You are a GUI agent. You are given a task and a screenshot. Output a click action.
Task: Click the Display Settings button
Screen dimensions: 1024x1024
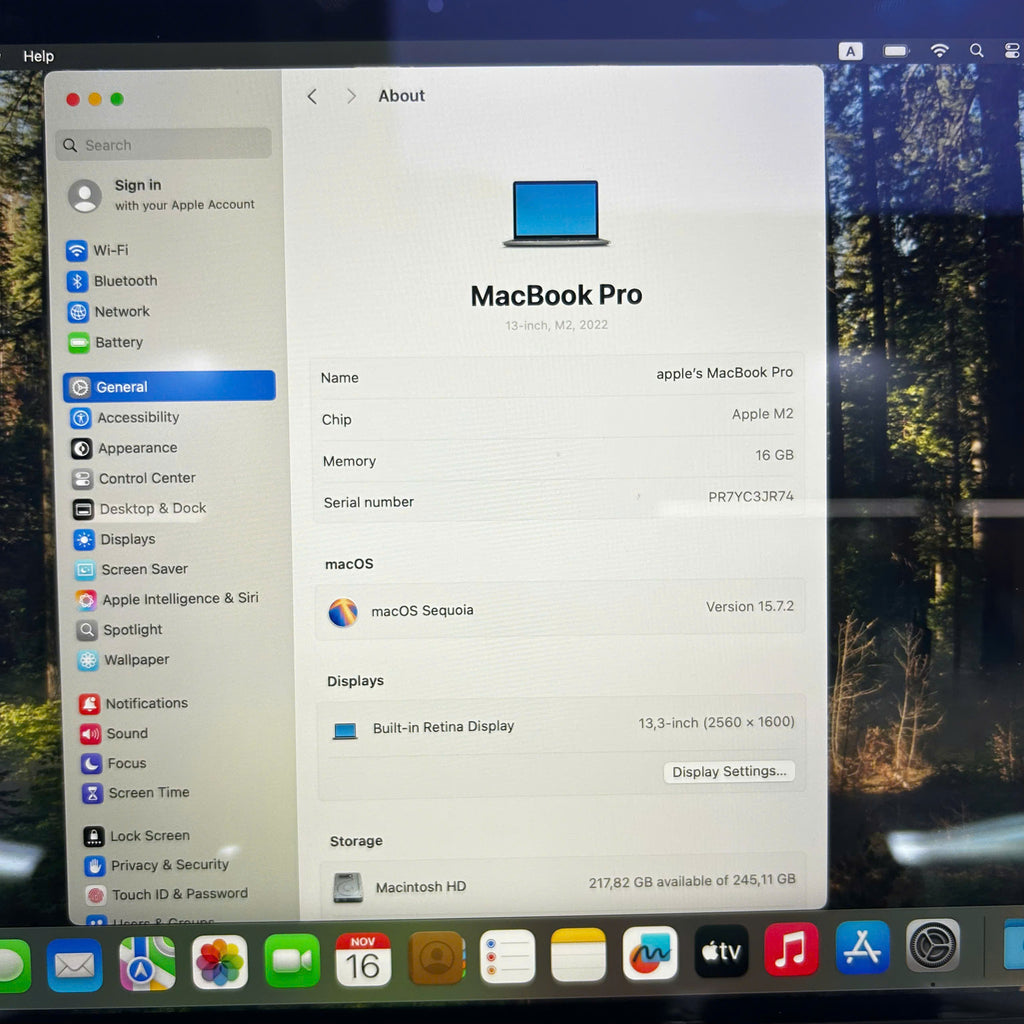729,772
